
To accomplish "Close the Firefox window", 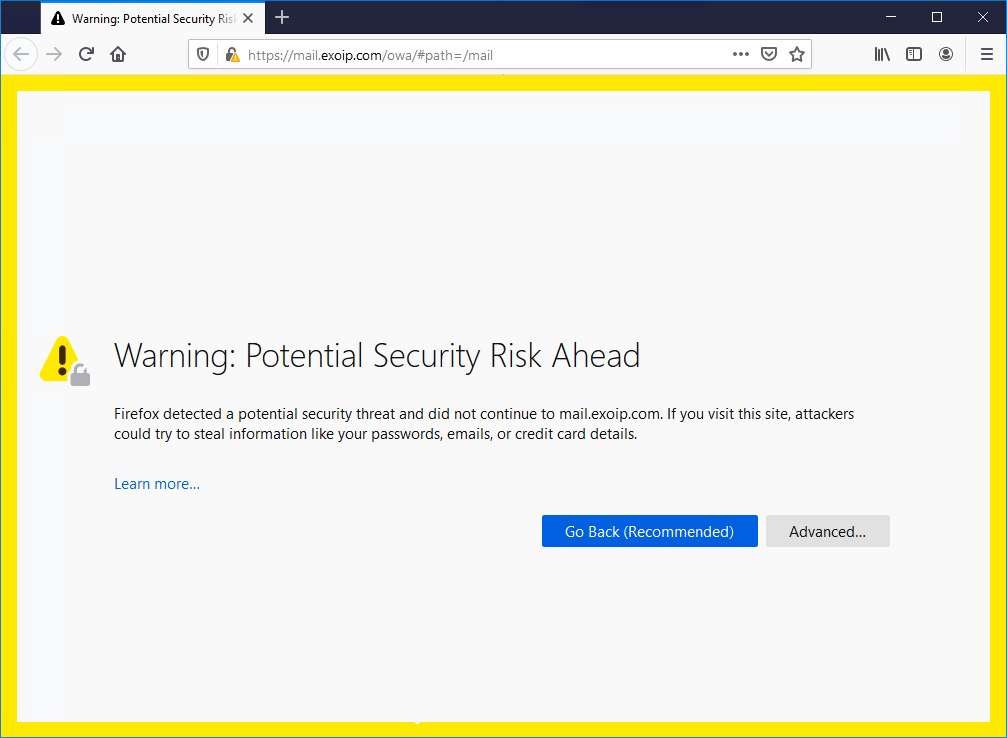I will pyautogui.click(x=983, y=17).
